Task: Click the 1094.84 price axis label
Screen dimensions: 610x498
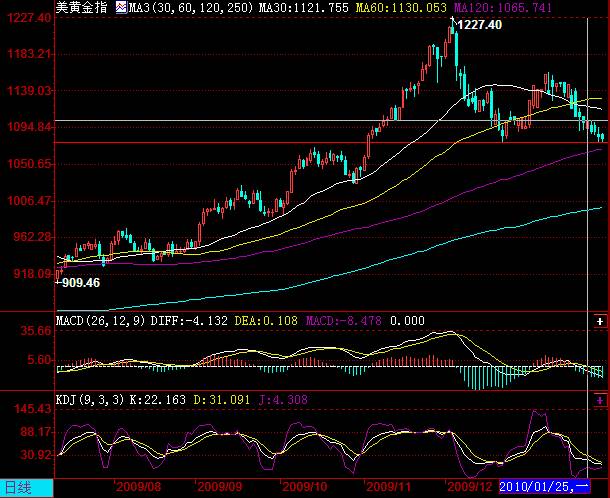Action: pos(30,127)
